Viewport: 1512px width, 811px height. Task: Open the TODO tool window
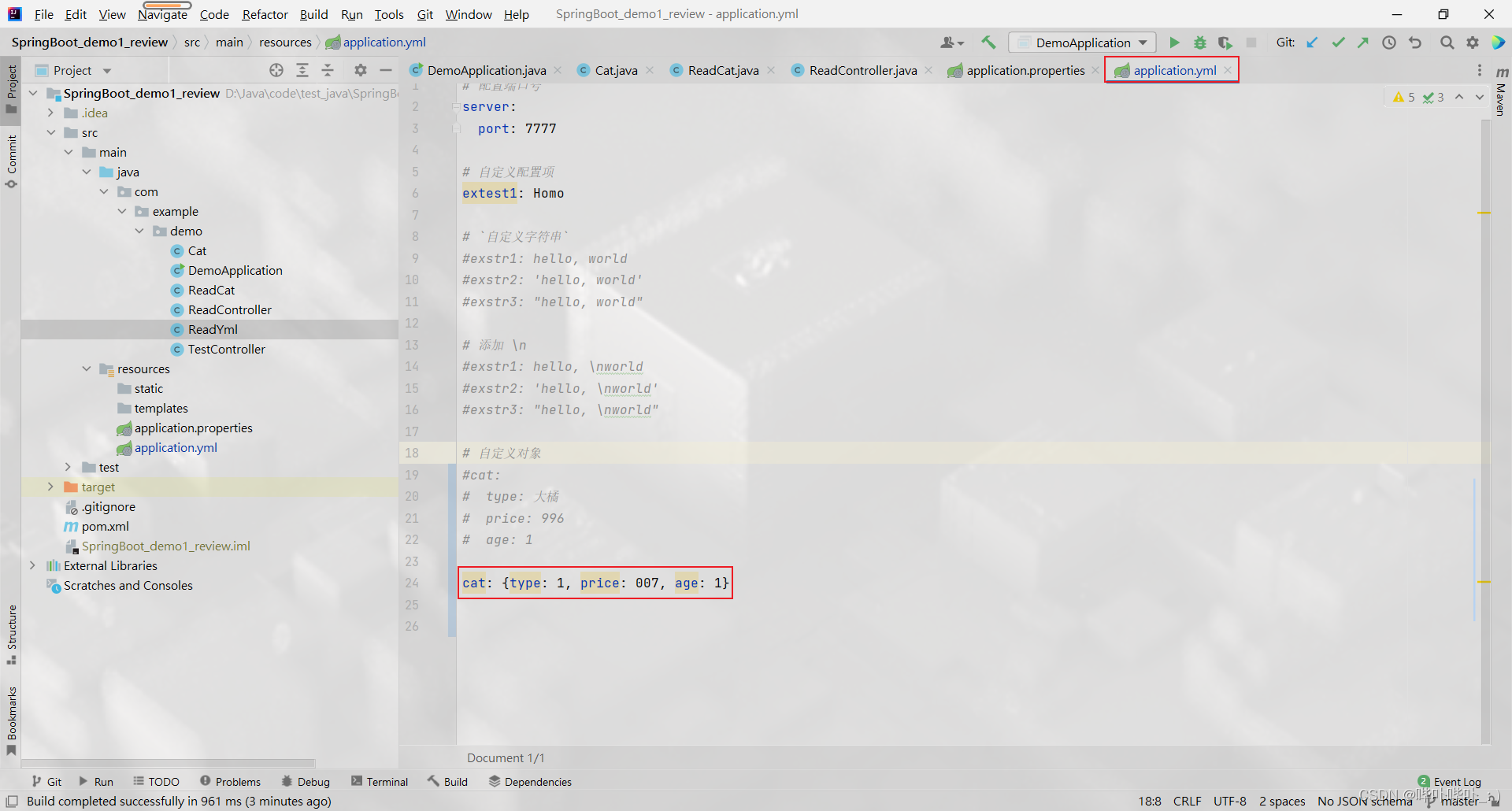point(156,782)
